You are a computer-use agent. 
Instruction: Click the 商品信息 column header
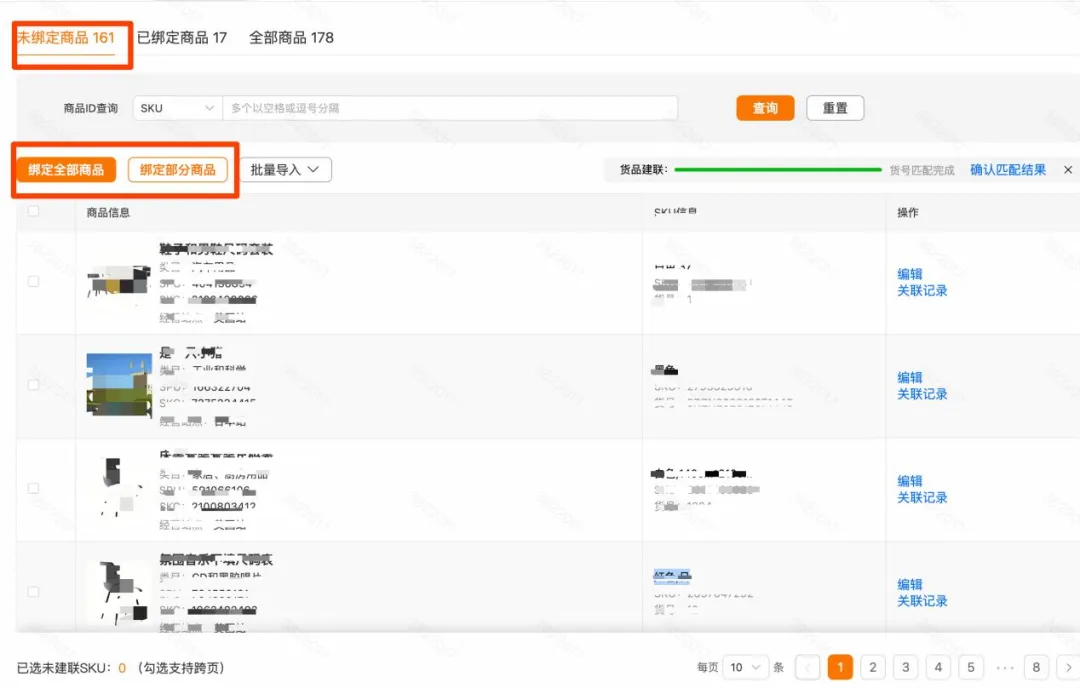coord(108,212)
